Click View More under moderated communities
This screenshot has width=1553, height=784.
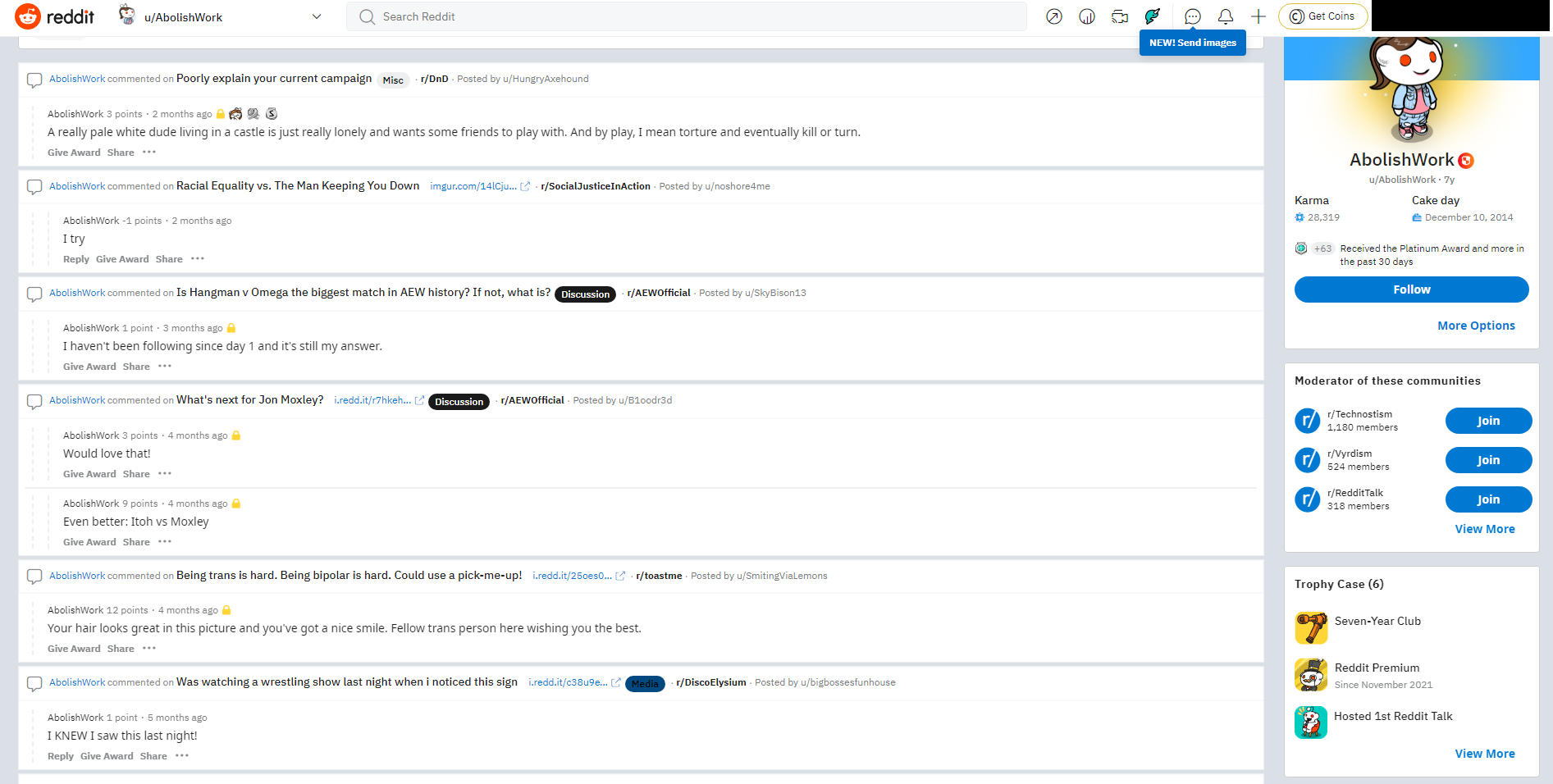pos(1485,529)
